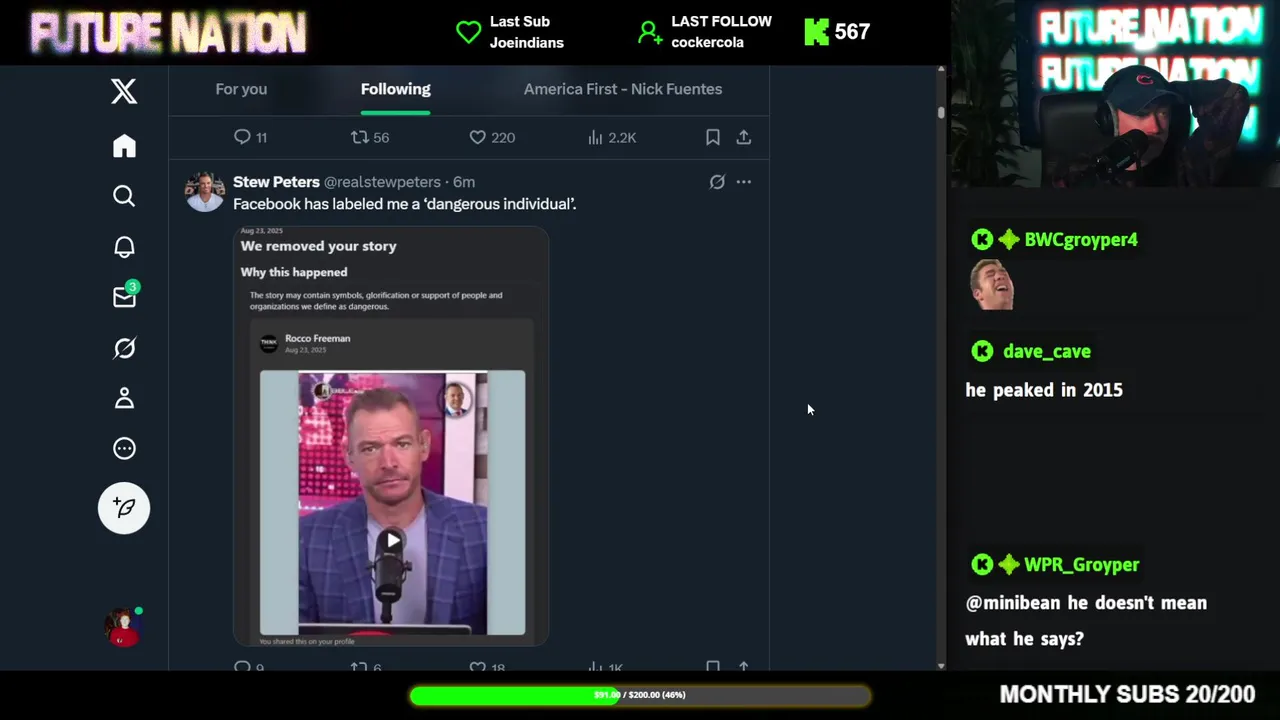Compose a new post with feather button
Image resolution: width=1280 pixels, height=720 pixels.
coord(124,508)
